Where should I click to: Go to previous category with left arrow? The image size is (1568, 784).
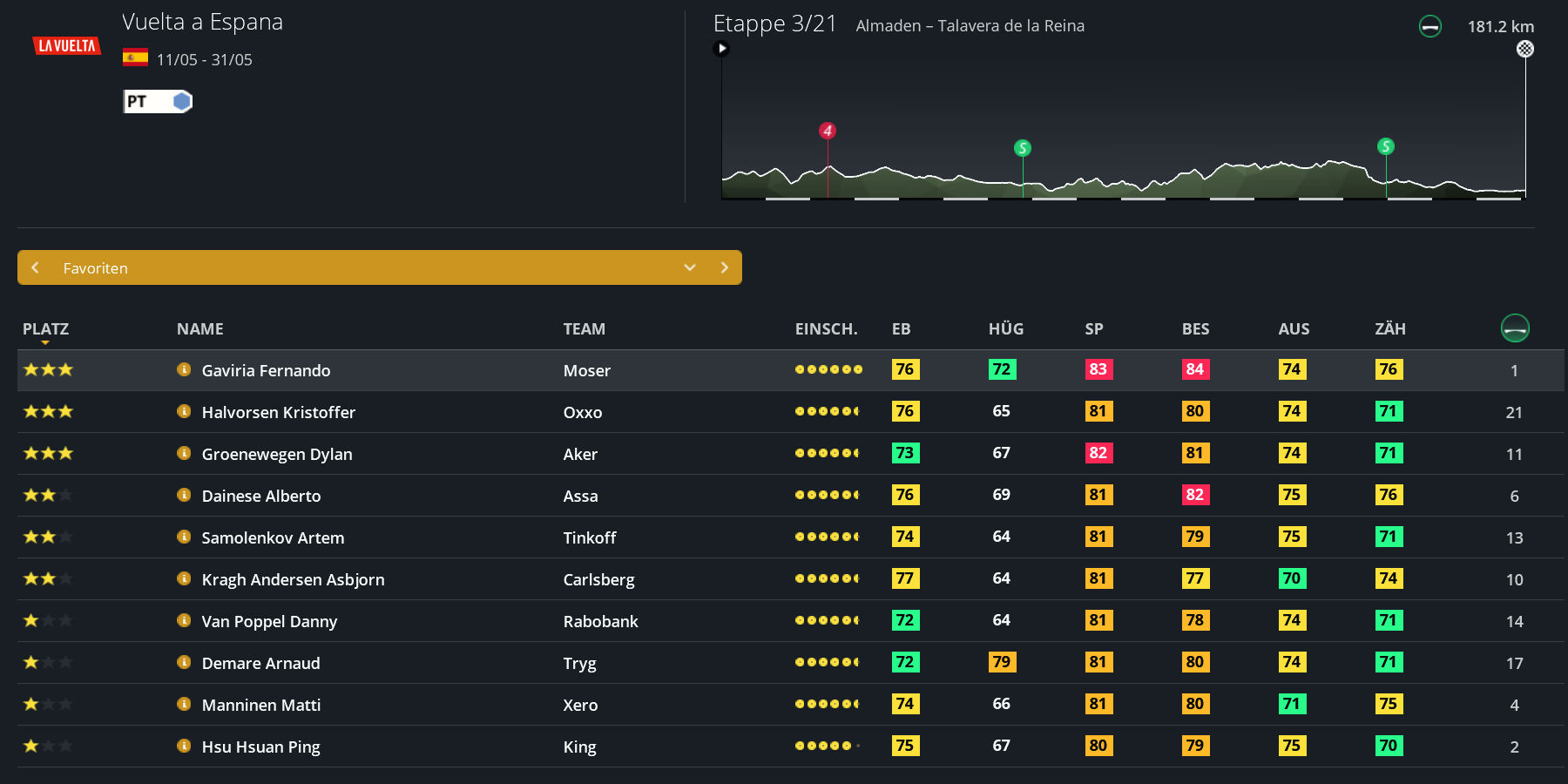[x=36, y=267]
